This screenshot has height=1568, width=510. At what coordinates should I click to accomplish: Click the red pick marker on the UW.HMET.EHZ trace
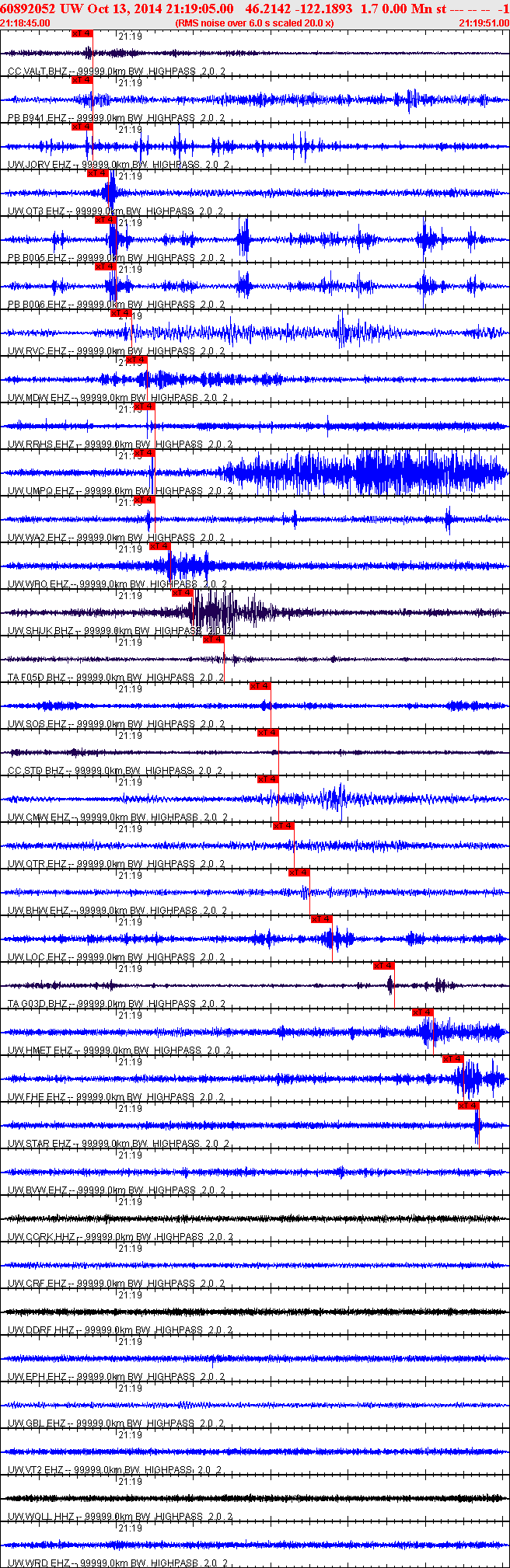tap(423, 1012)
